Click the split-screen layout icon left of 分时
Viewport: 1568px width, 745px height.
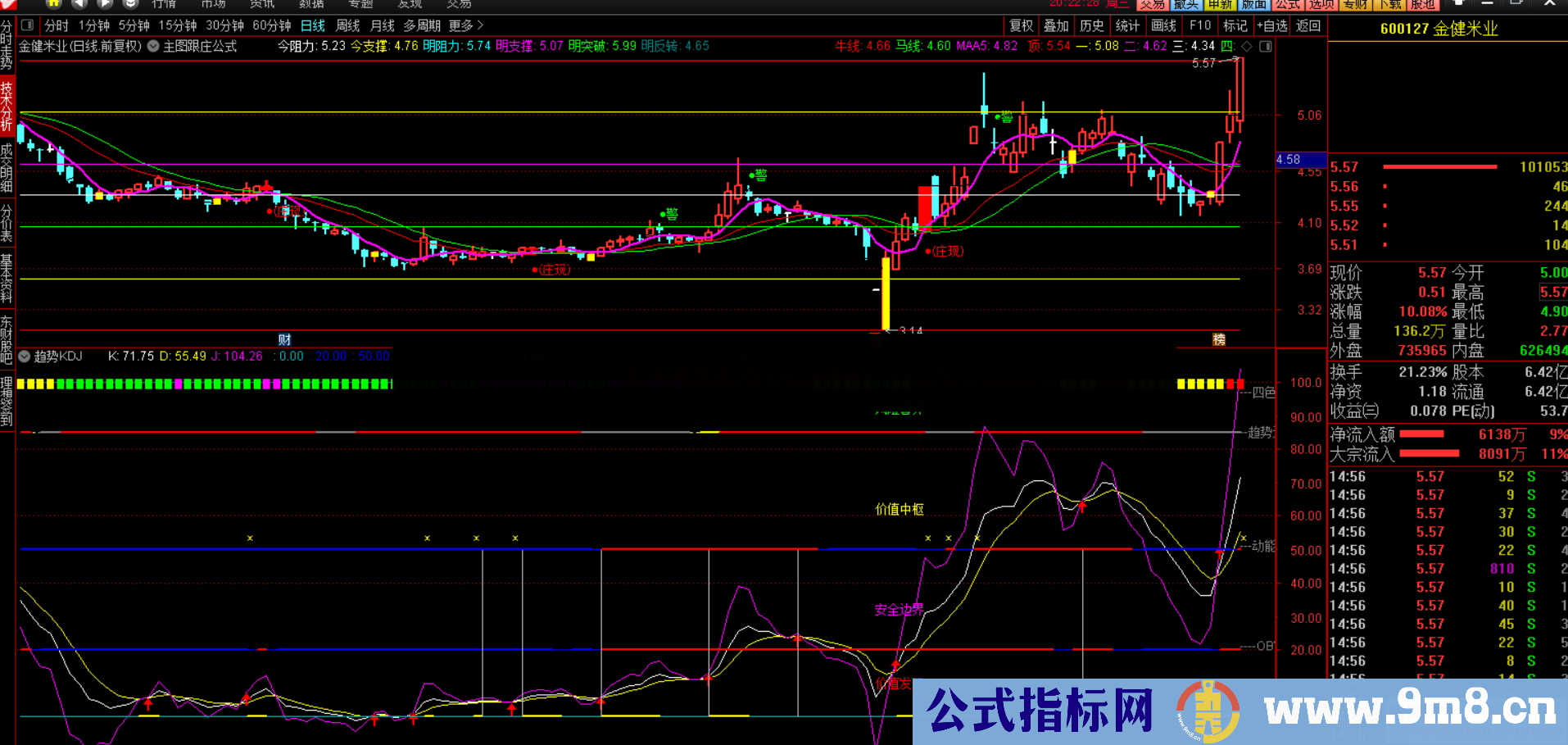(28, 25)
